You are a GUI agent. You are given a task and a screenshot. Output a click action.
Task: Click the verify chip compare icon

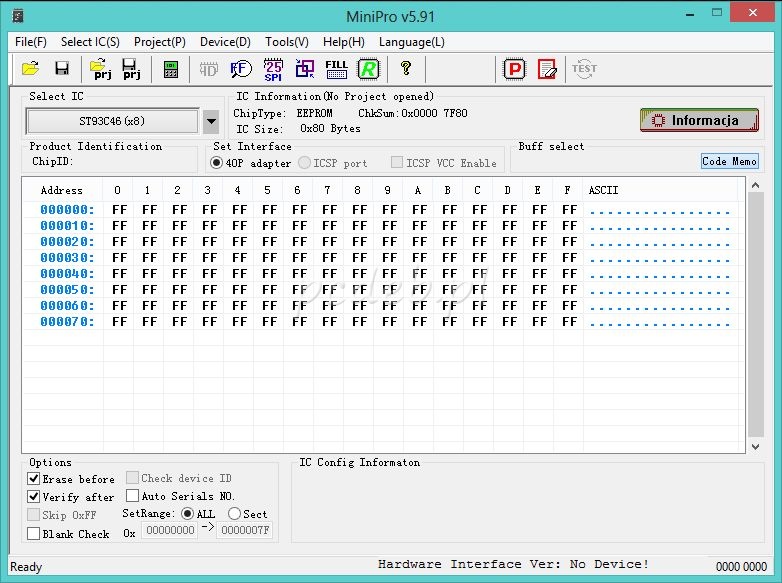click(x=305, y=69)
